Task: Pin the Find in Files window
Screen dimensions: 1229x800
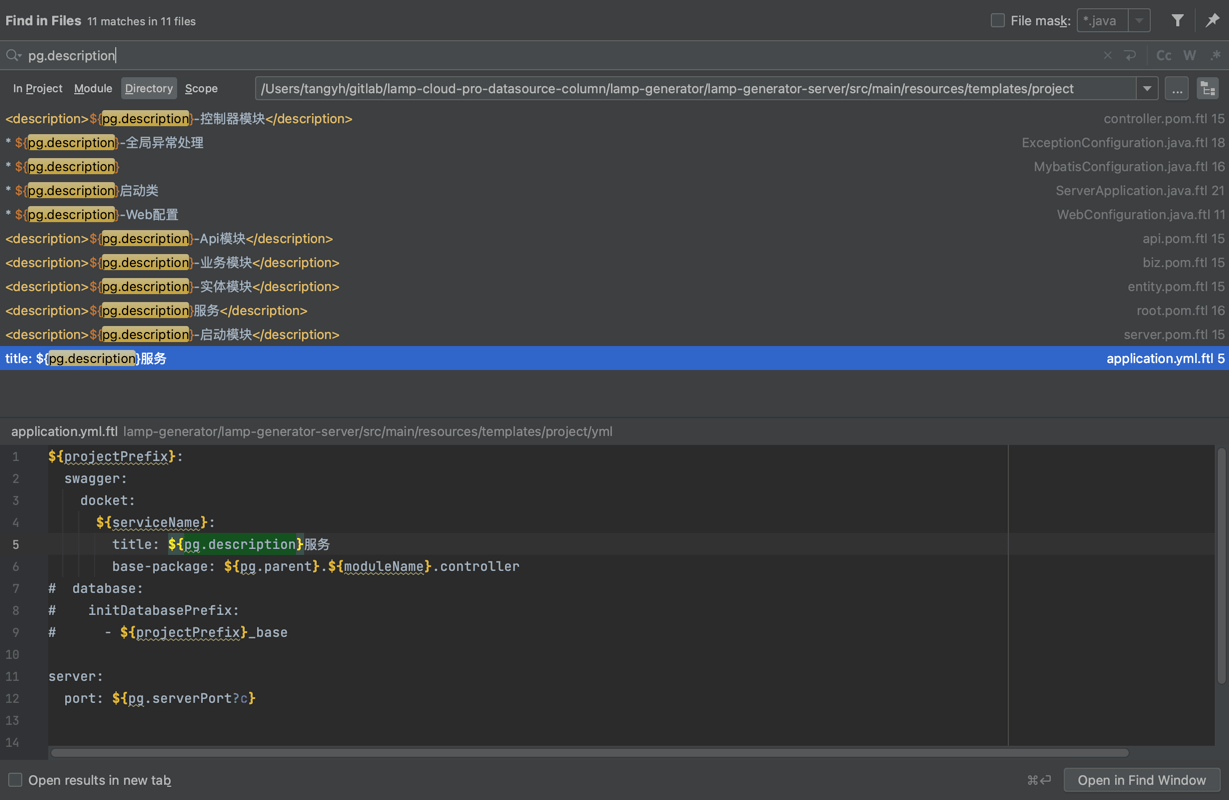Action: tap(1212, 21)
